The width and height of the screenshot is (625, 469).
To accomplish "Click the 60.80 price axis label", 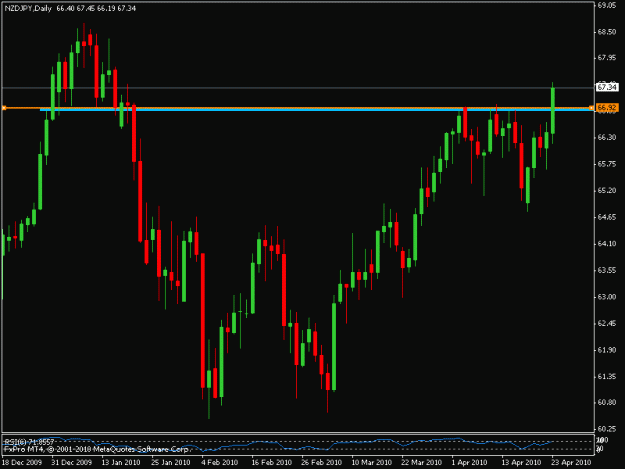I will [607, 402].
